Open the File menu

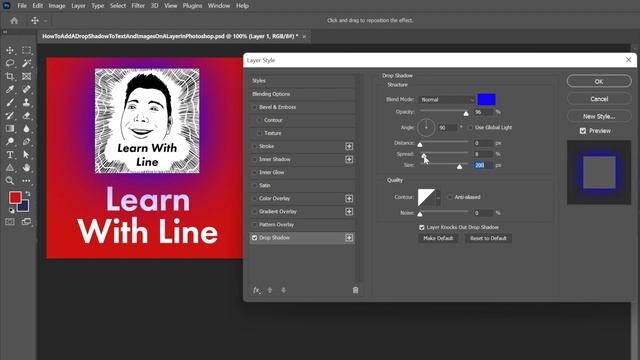pyautogui.click(x=22, y=6)
